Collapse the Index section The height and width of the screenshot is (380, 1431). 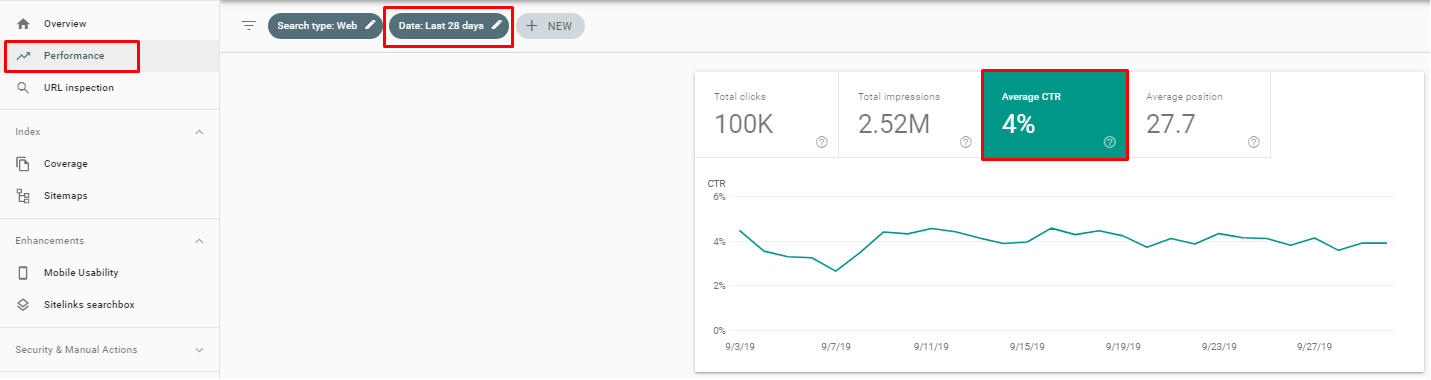tap(199, 132)
